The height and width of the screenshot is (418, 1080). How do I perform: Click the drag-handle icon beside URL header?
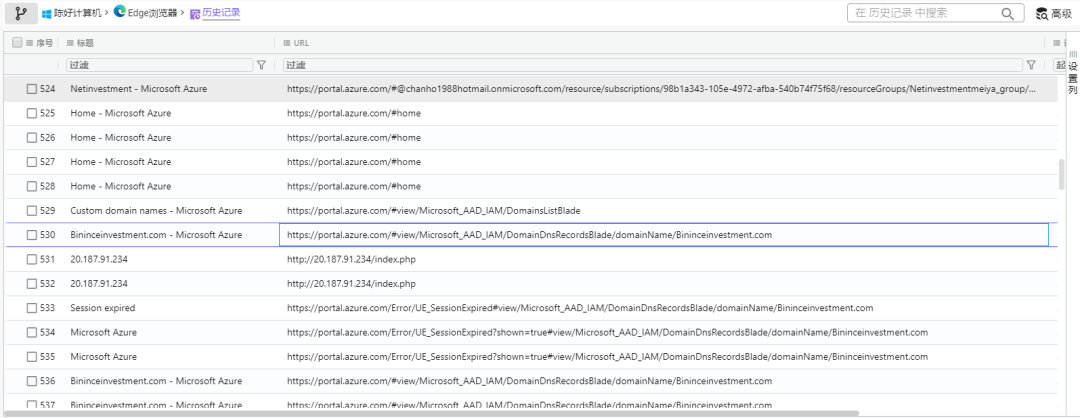(286, 43)
